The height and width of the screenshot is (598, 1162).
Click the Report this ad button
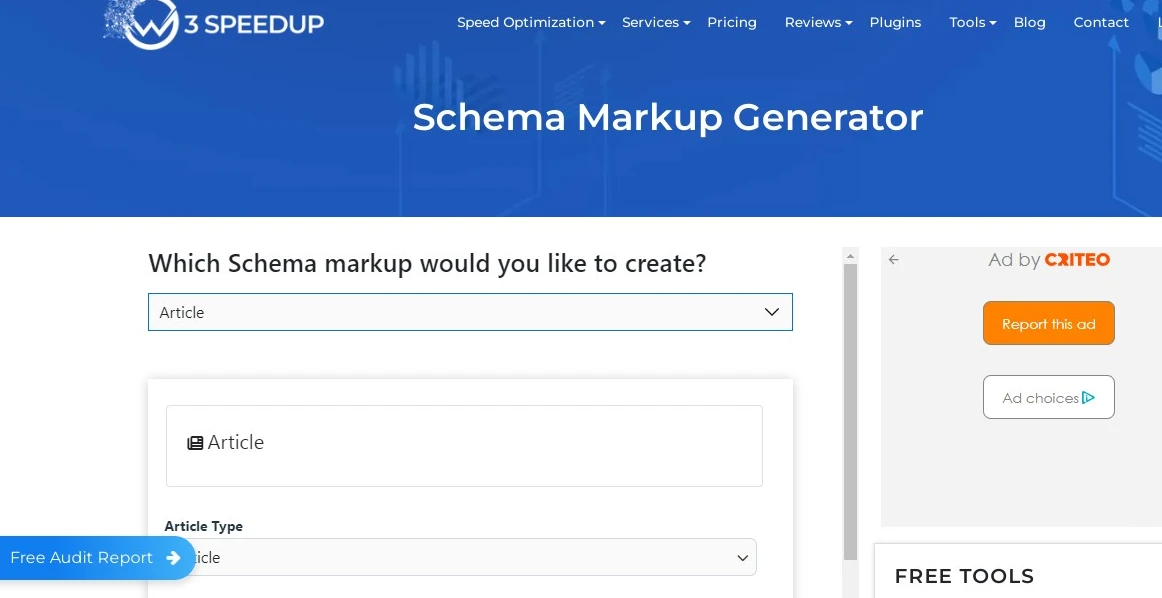click(x=1048, y=323)
